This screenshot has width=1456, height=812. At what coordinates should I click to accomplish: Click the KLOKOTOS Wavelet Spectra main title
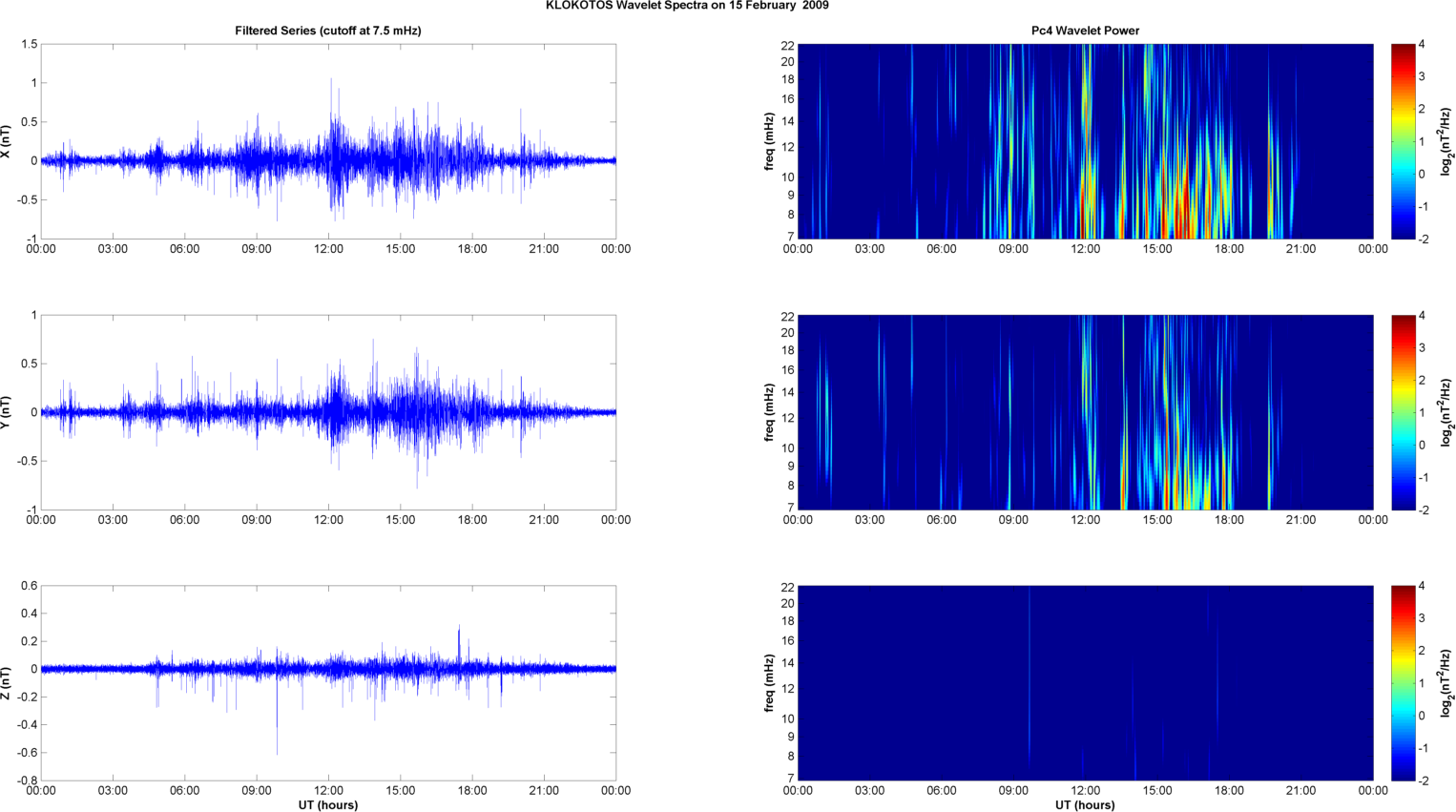687,6
